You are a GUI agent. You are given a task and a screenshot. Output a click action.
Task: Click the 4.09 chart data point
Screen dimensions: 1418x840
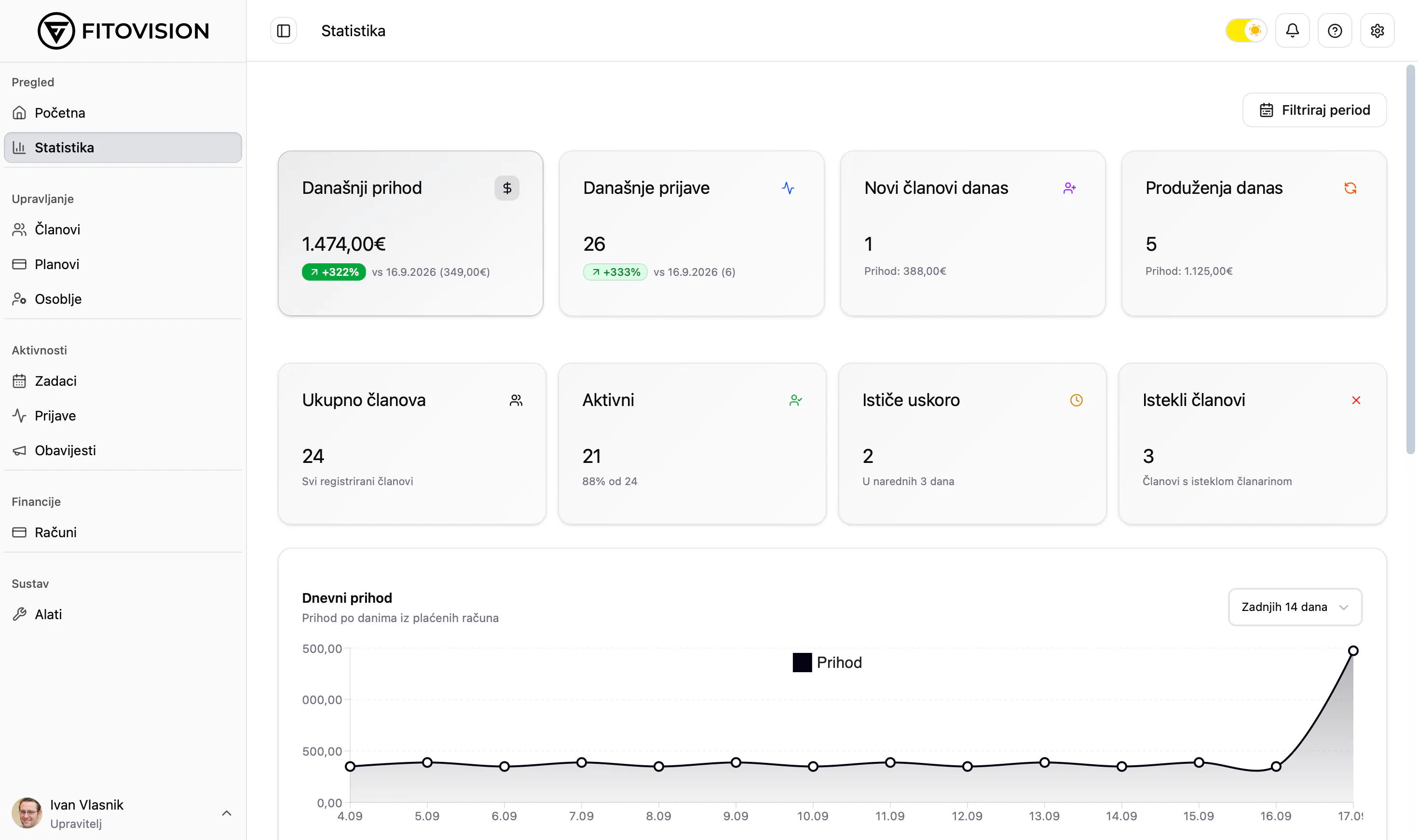350,766
